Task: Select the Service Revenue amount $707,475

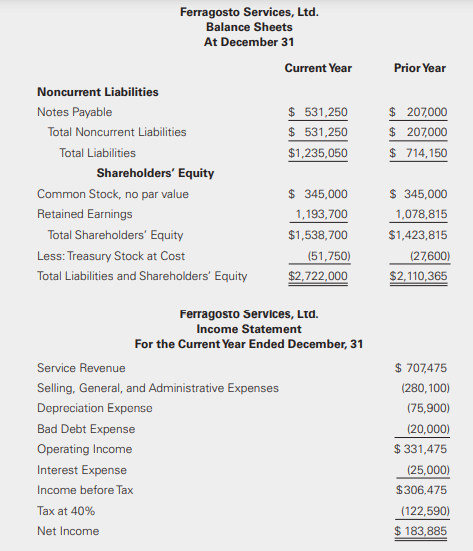Action: [x=421, y=368]
